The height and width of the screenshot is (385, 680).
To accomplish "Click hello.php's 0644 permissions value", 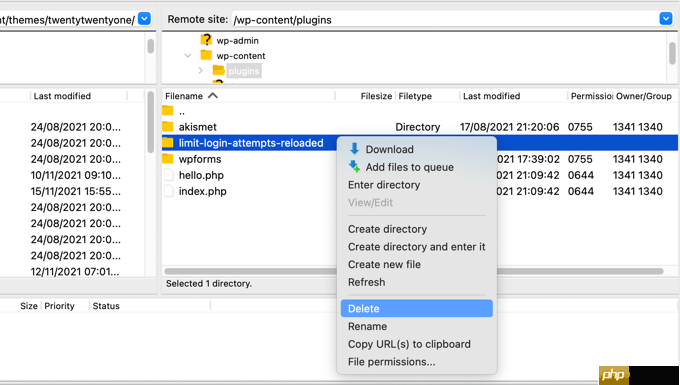I will click(x=581, y=175).
